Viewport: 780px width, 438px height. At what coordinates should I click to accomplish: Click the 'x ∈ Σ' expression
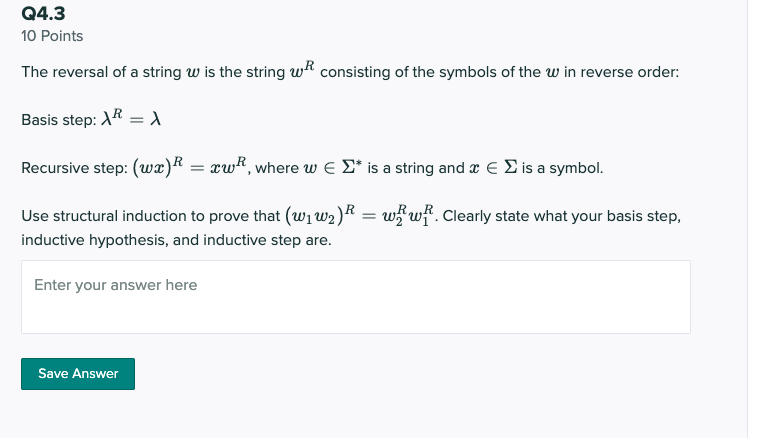click(x=493, y=167)
